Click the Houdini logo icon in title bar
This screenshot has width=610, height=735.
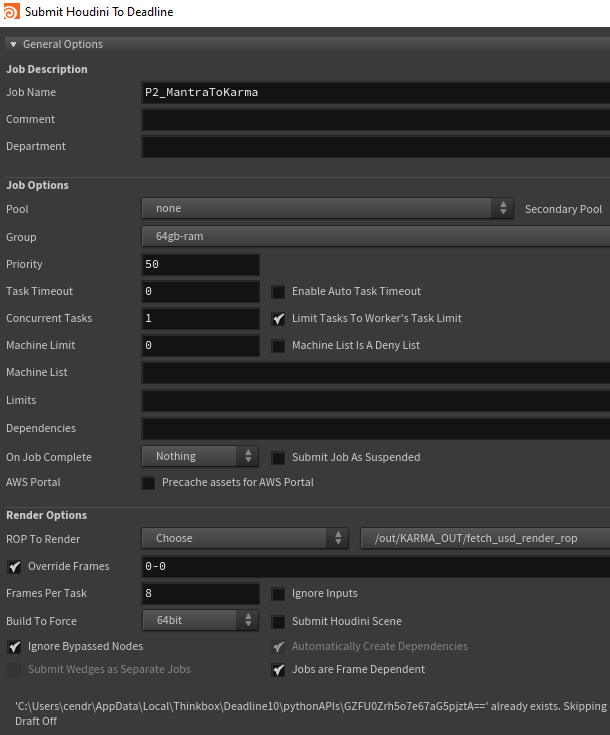11,11
